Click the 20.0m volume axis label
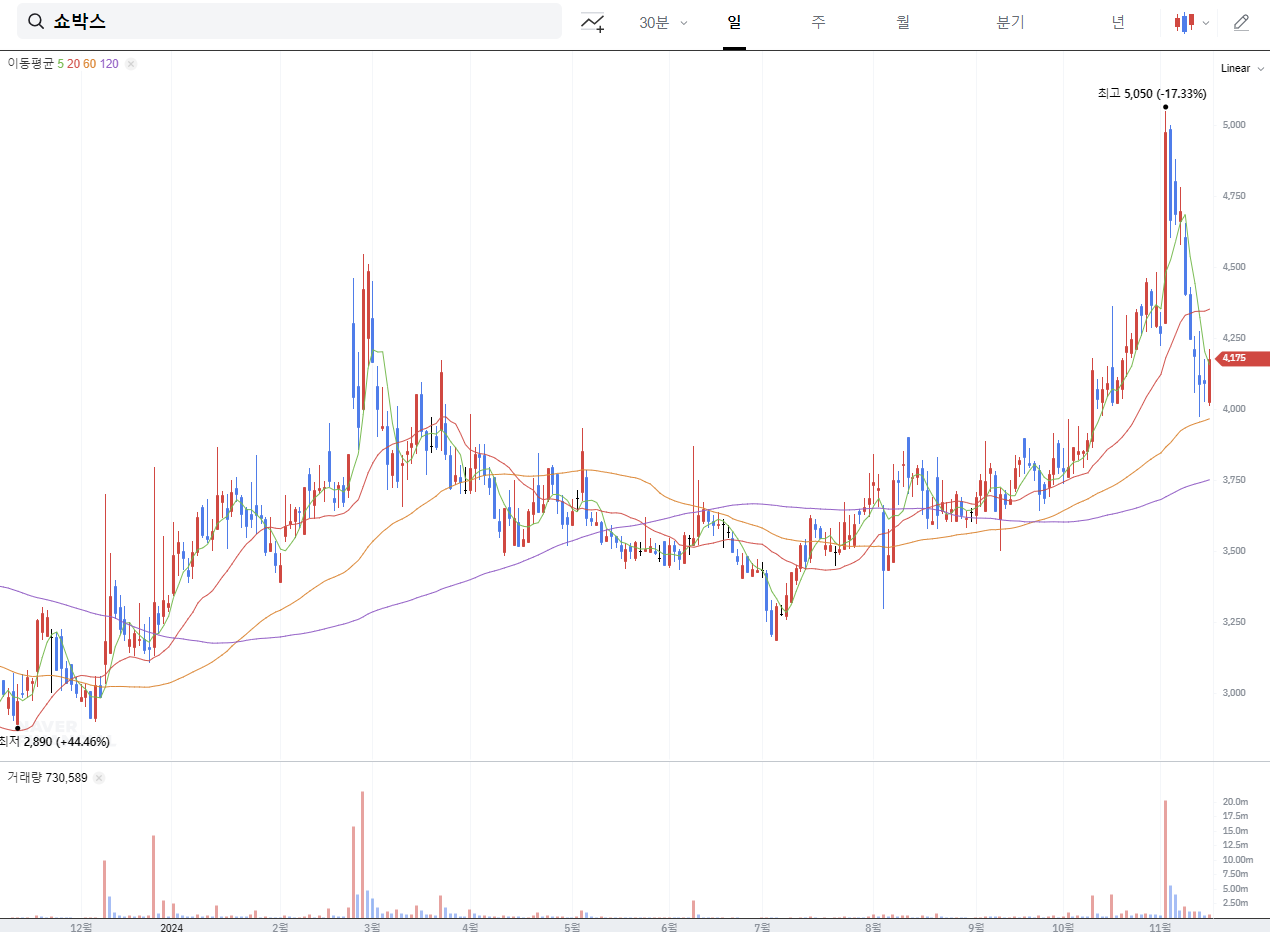 pyautogui.click(x=1235, y=802)
